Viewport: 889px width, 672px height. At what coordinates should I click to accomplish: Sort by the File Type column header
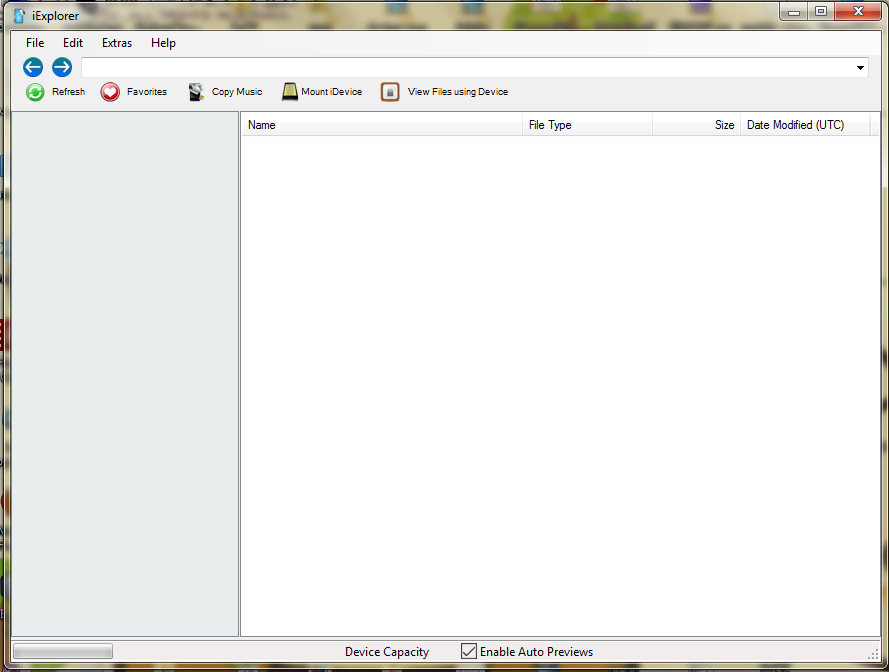(x=587, y=125)
